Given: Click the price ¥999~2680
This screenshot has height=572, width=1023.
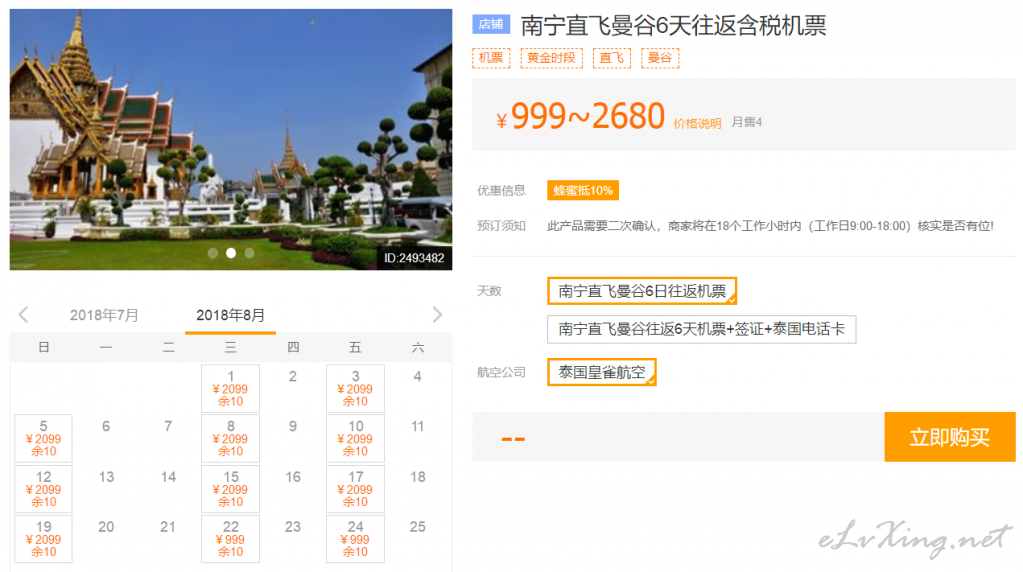Looking at the screenshot, I should pos(581,116).
